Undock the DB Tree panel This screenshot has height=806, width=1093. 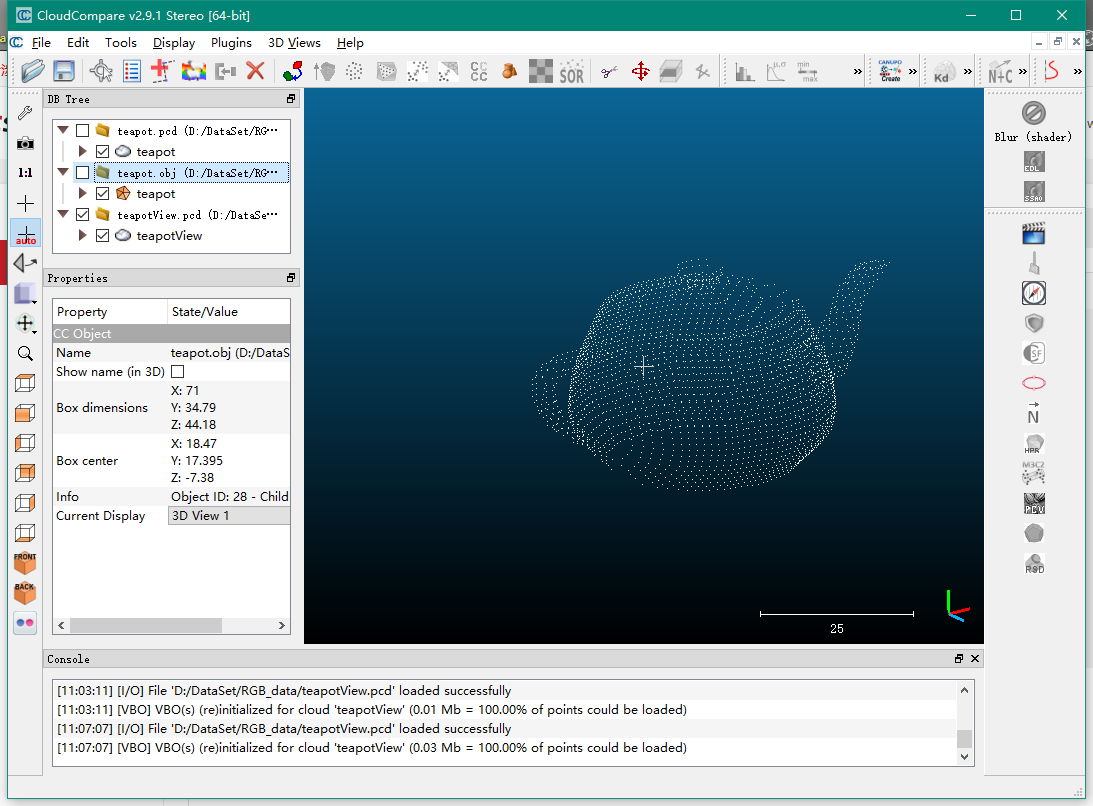(x=291, y=99)
